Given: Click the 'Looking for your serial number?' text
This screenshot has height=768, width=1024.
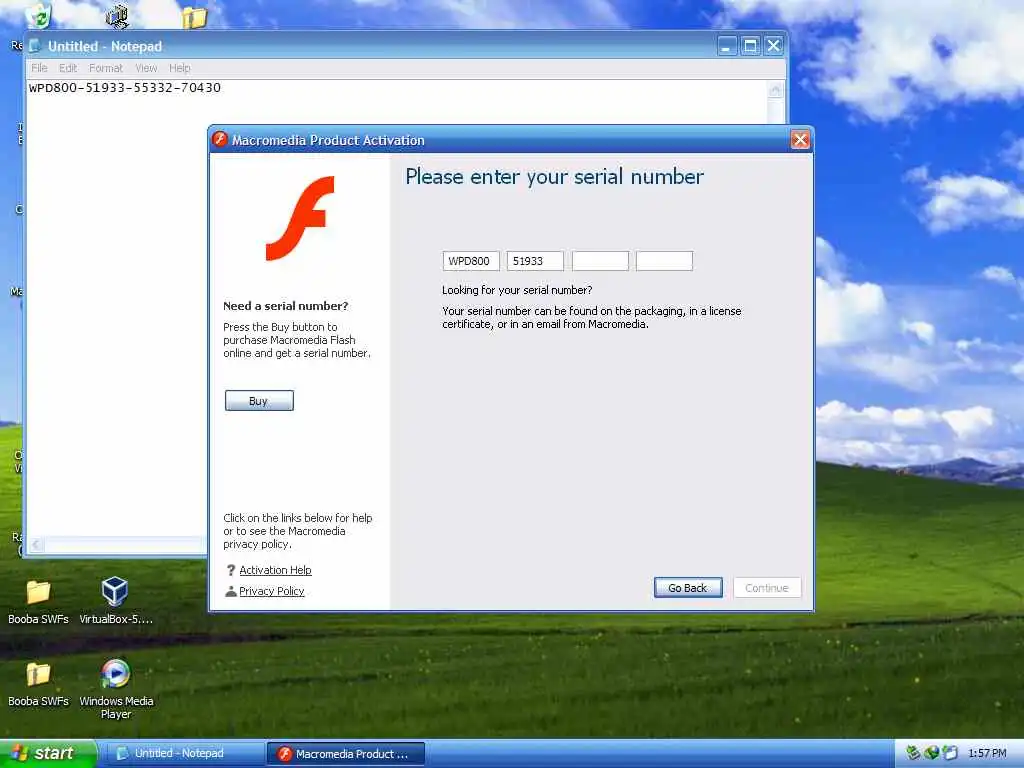Looking at the screenshot, I should point(517,290).
